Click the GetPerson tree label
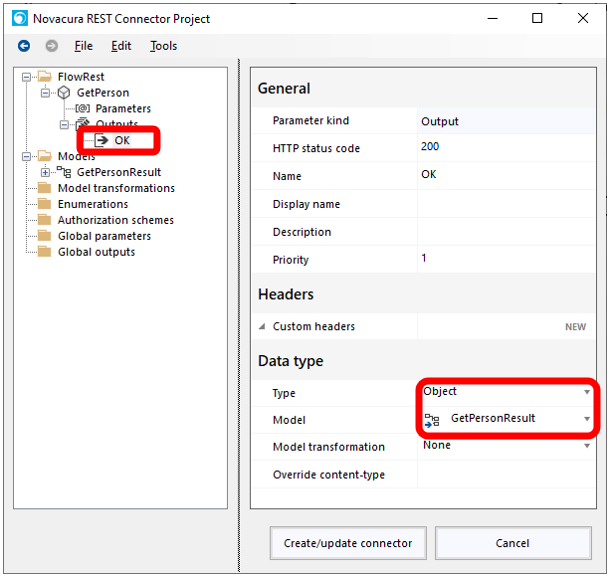Image resolution: width=610 pixels, height=577 pixels. [103, 93]
